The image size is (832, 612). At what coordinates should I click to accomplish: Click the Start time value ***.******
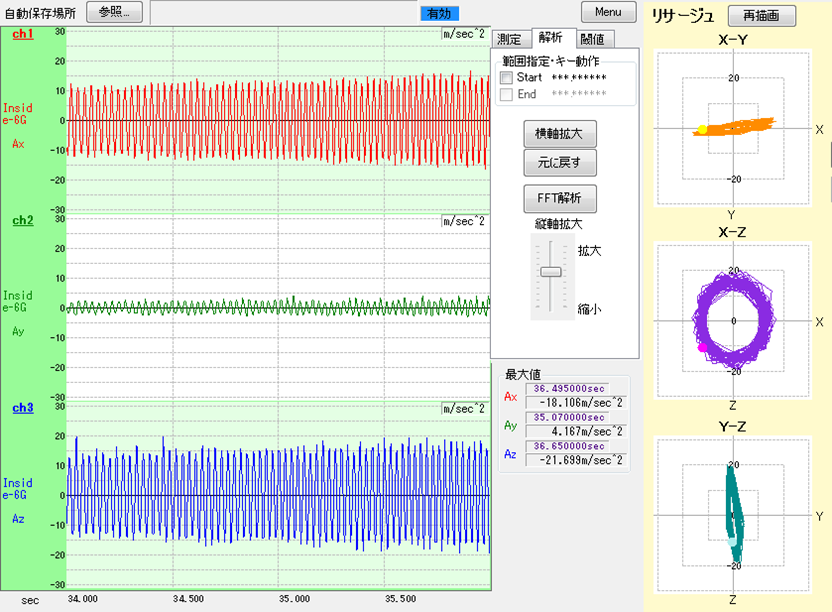pyautogui.click(x=579, y=77)
